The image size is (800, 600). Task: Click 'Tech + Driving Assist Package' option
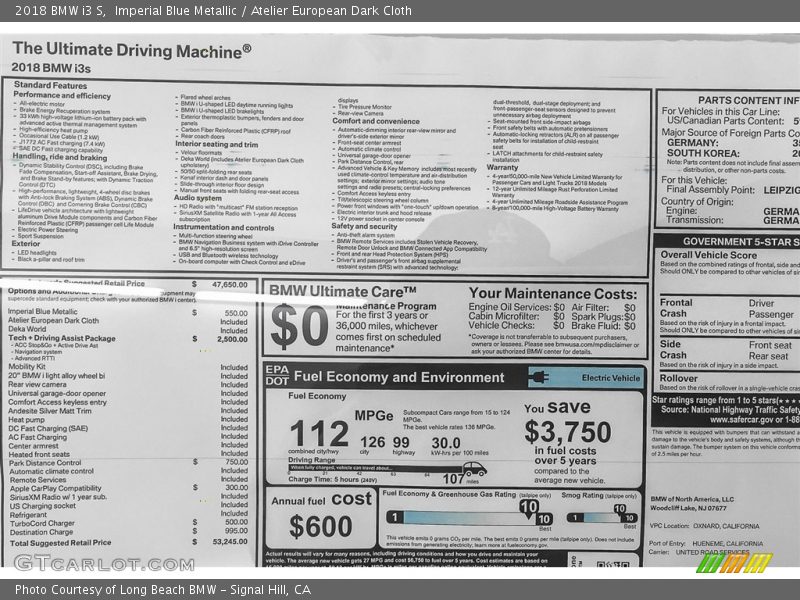pos(62,338)
